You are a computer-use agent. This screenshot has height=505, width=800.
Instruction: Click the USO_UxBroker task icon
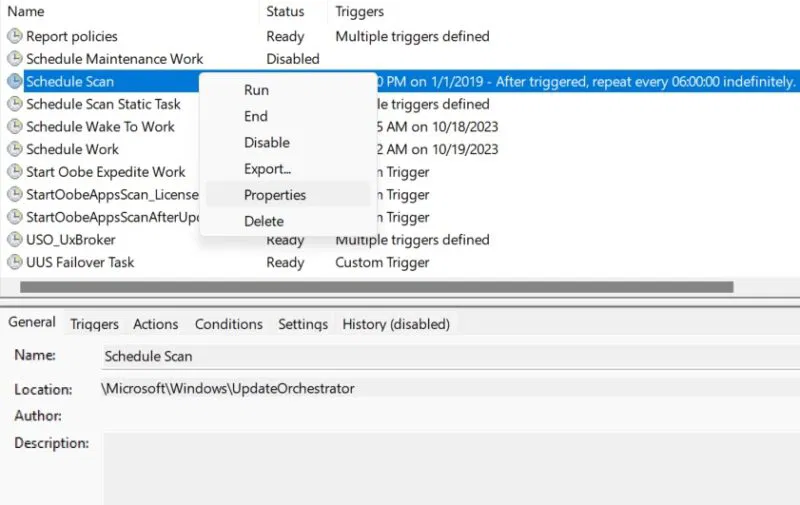15,240
